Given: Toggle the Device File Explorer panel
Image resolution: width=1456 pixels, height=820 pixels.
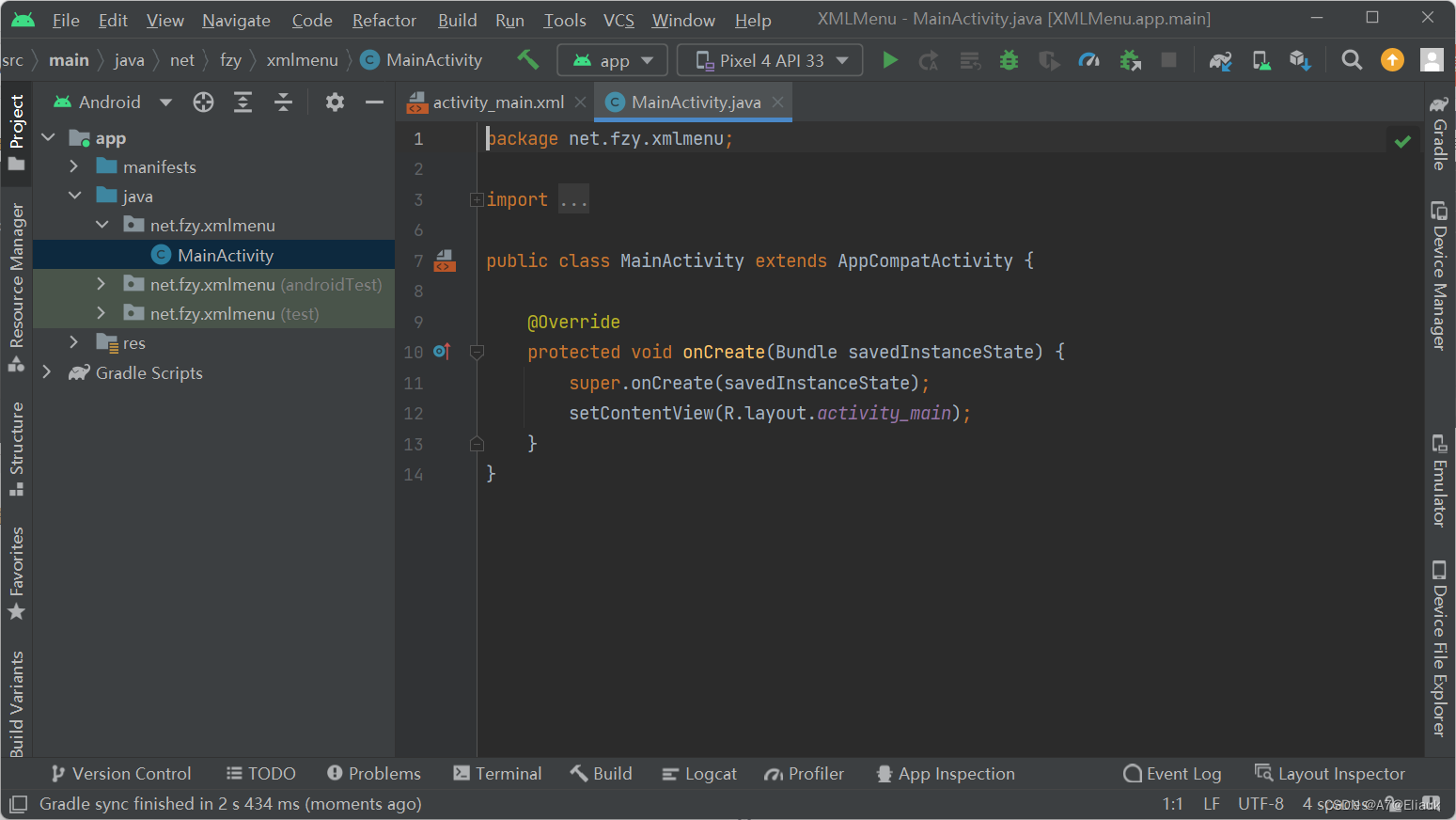Looking at the screenshot, I should coord(1439,648).
